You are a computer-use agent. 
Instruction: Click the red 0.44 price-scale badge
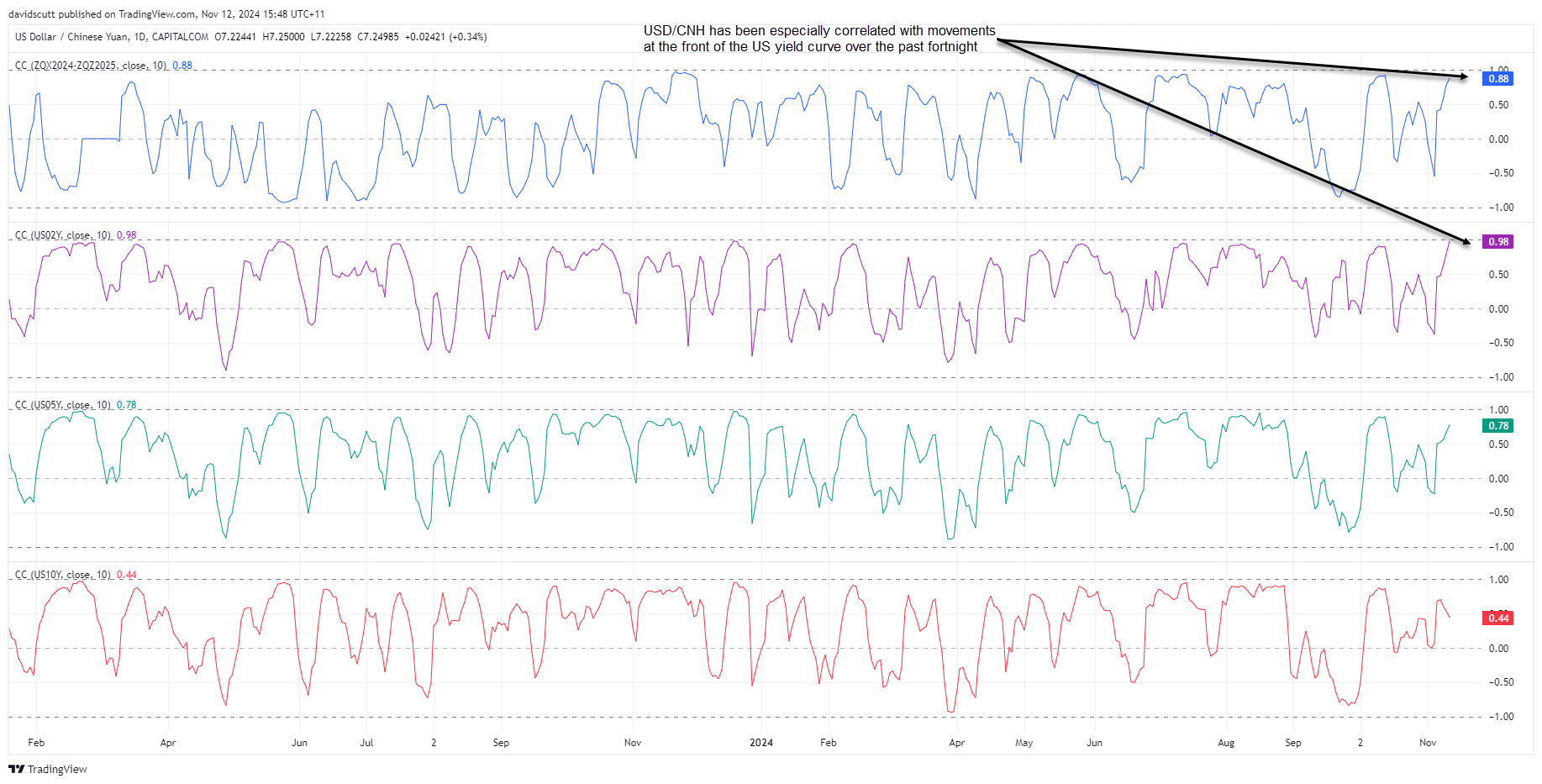pyautogui.click(x=1497, y=618)
